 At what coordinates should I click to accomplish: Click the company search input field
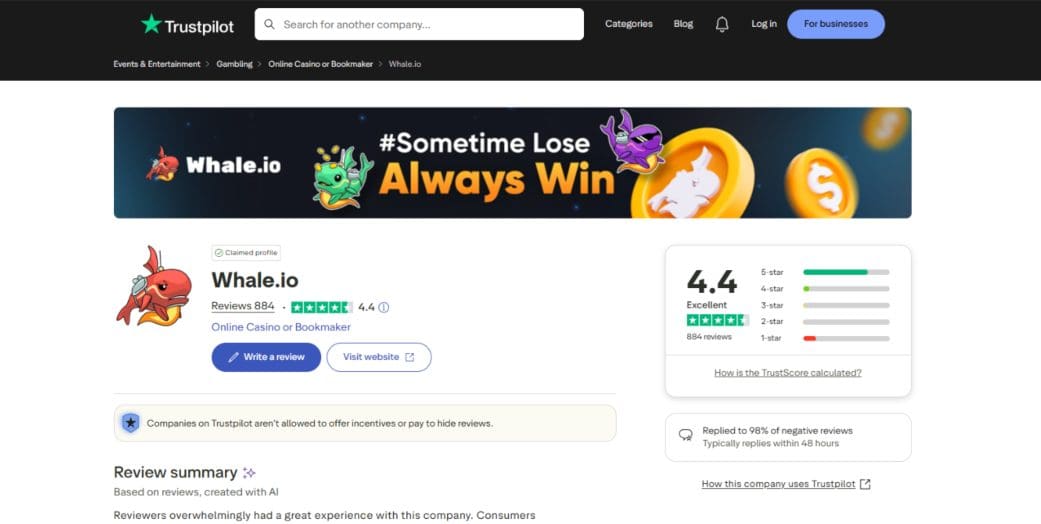click(x=430, y=24)
